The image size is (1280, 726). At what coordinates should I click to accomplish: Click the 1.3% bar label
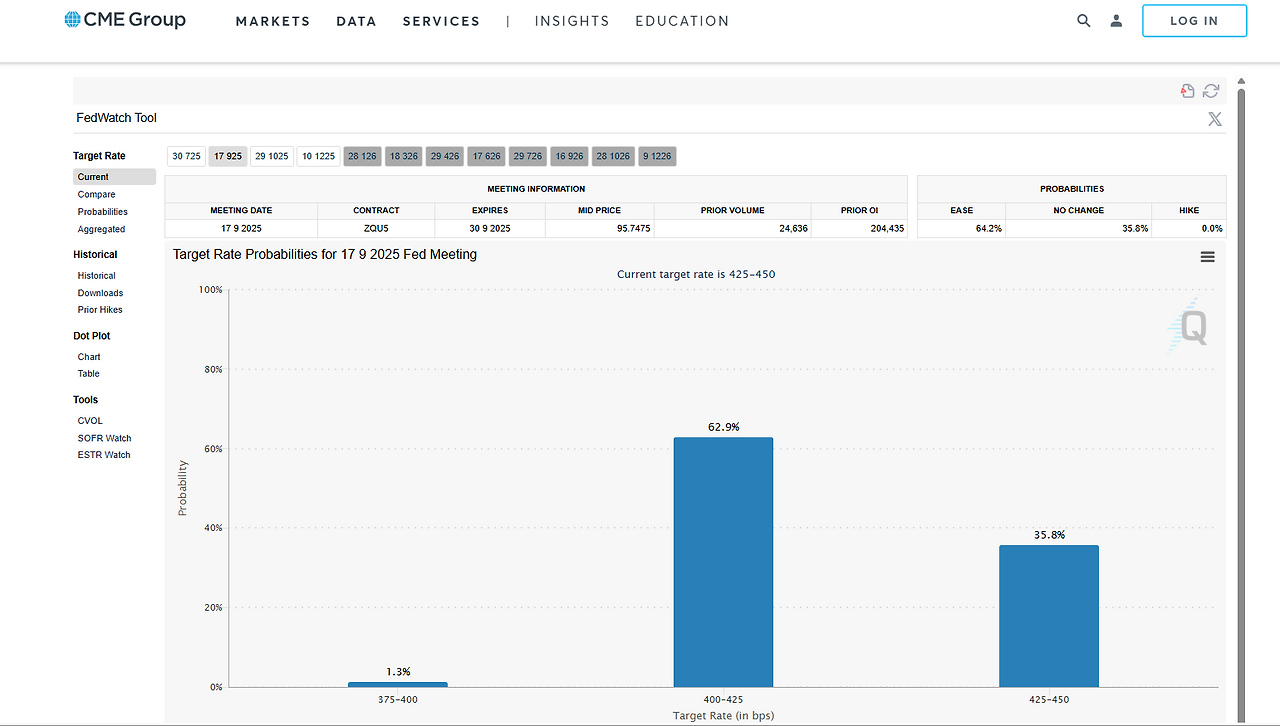coord(398,672)
